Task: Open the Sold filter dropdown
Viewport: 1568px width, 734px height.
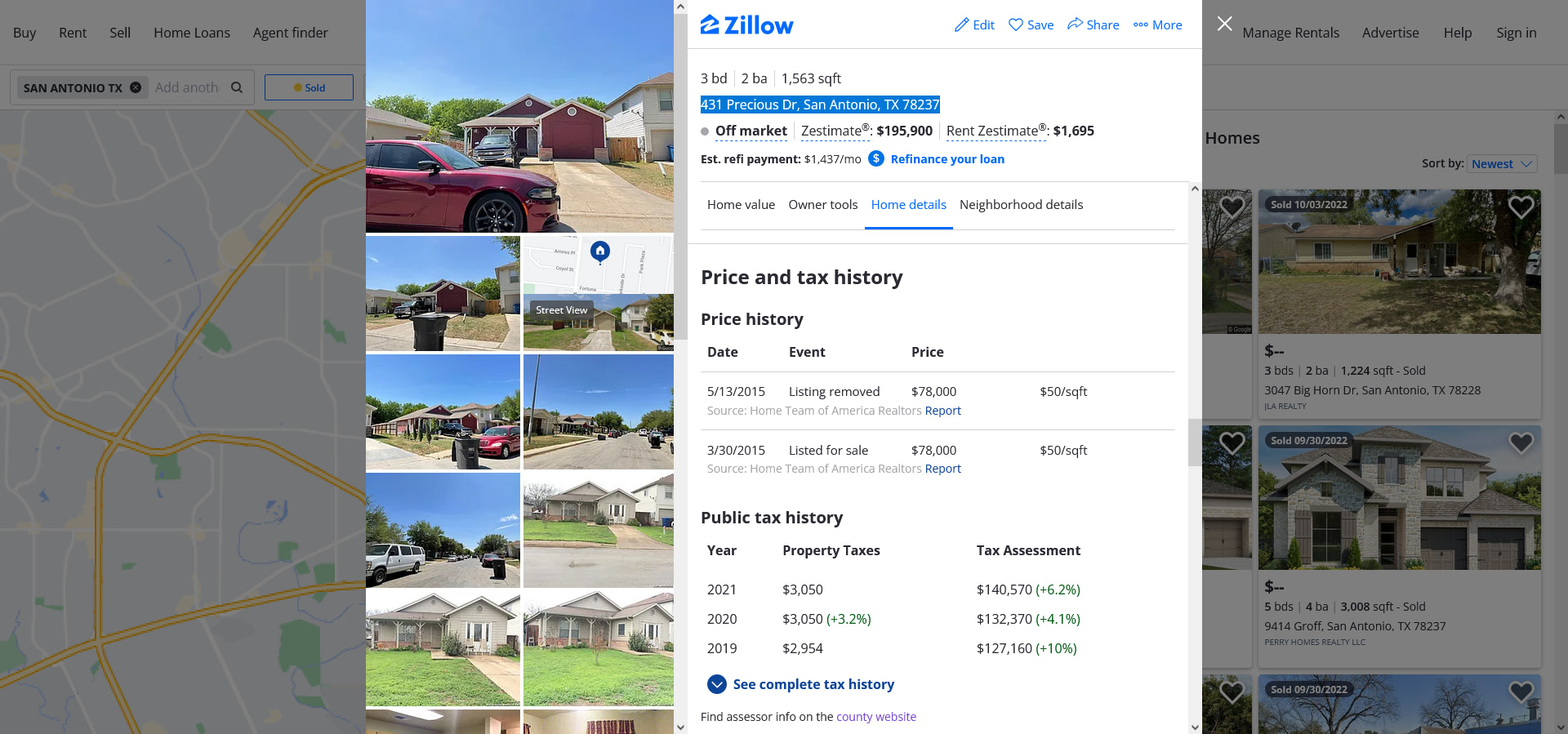Action: click(x=310, y=87)
